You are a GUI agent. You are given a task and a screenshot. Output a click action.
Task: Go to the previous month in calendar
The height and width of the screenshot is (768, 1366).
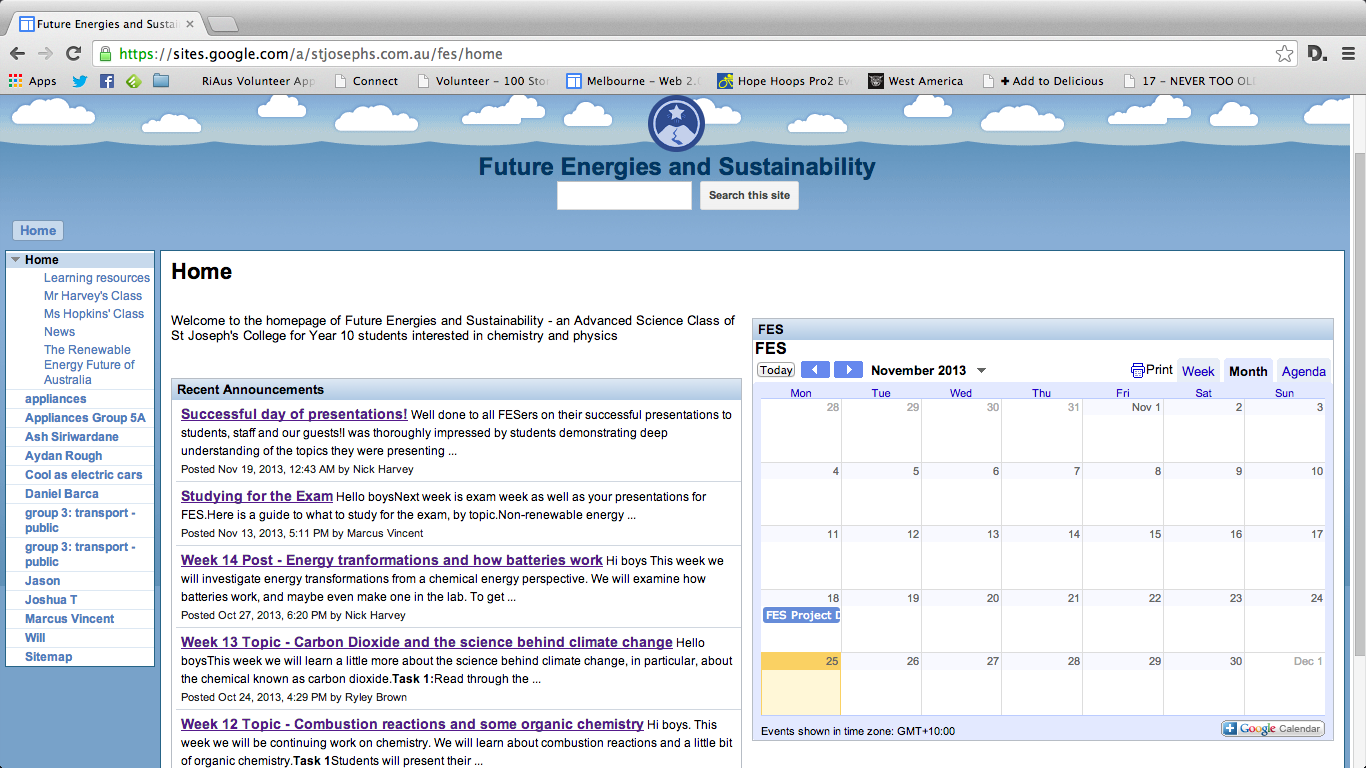(x=815, y=370)
